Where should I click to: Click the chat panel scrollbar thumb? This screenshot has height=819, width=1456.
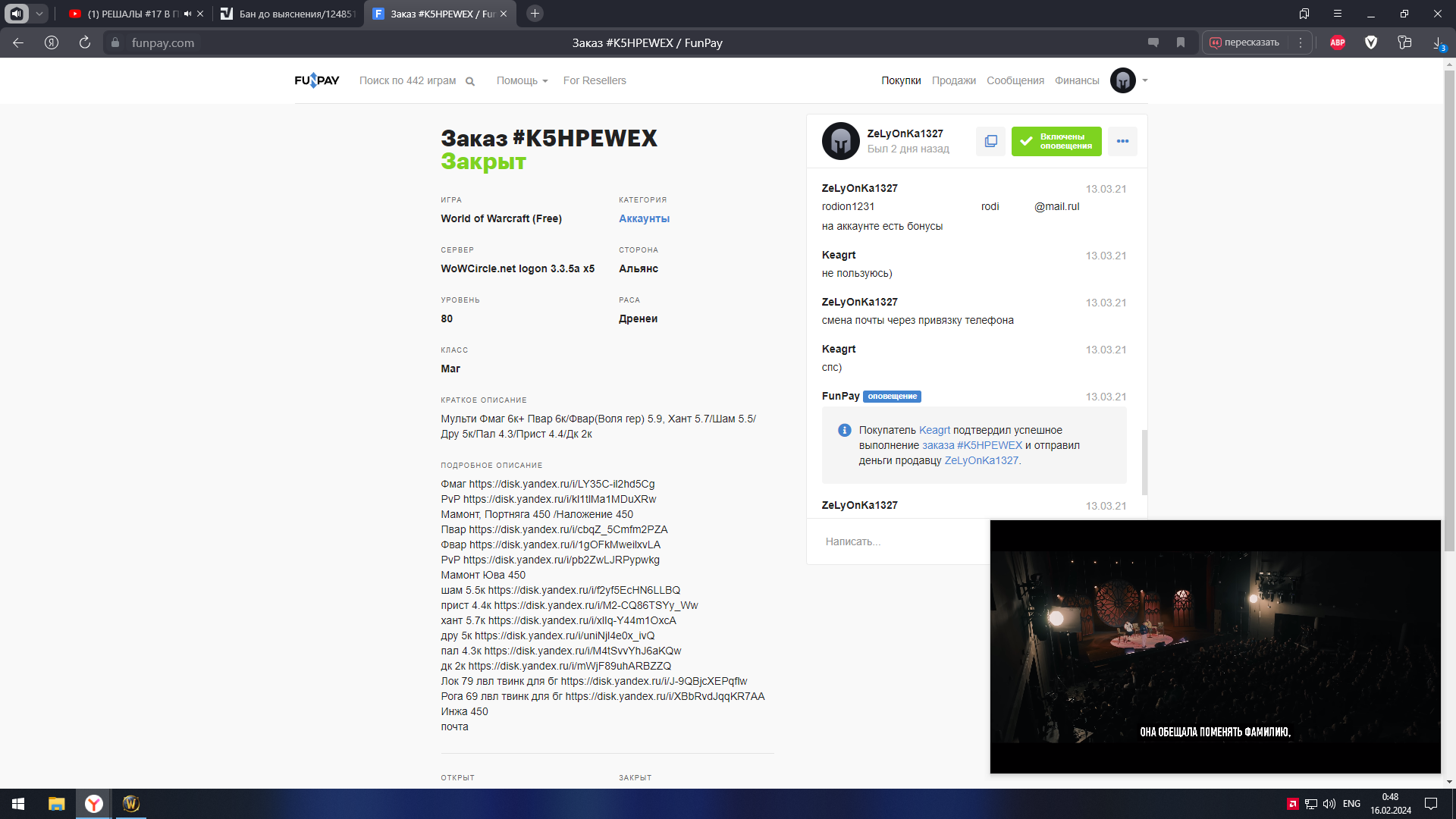(x=1144, y=463)
